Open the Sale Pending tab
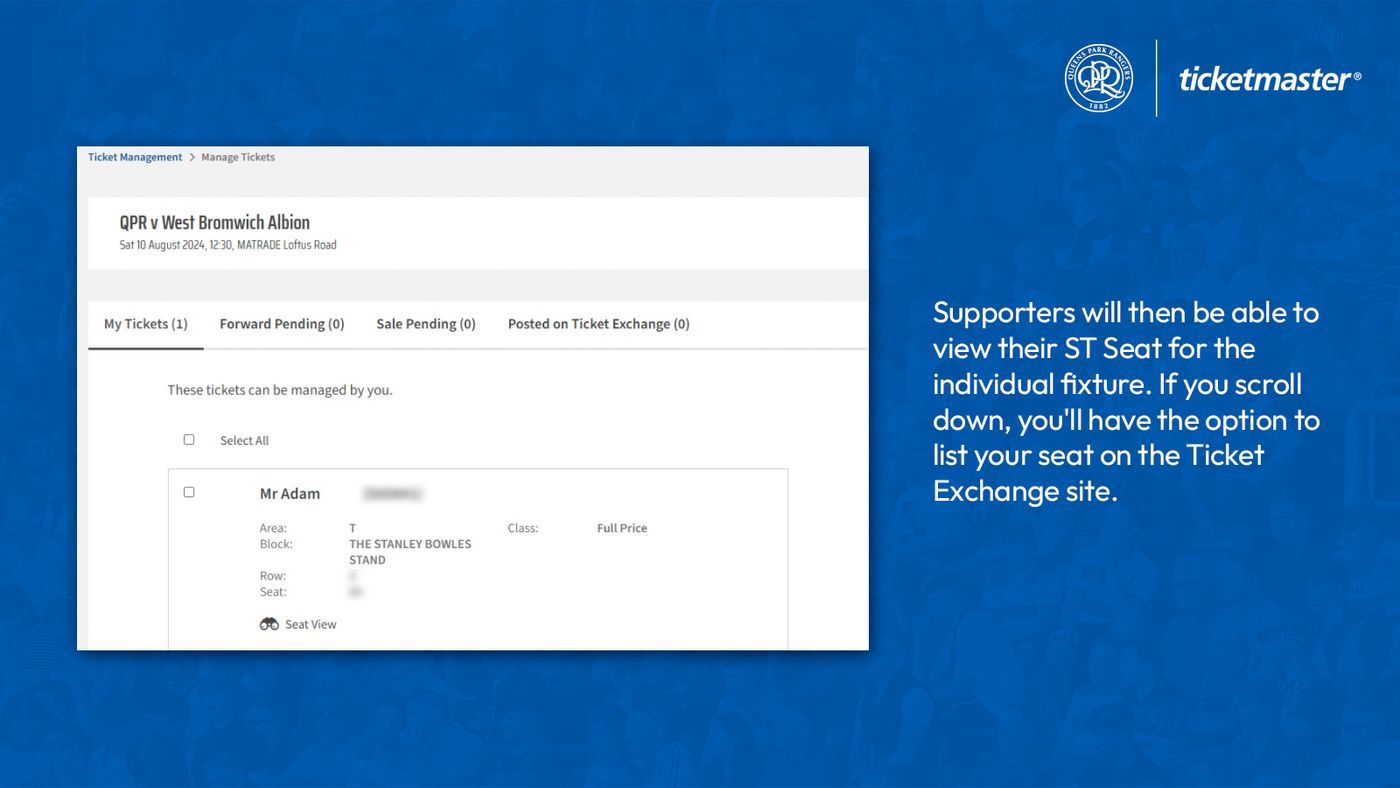1400x788 pixels. pyautogui.click(x=425, y=323)
